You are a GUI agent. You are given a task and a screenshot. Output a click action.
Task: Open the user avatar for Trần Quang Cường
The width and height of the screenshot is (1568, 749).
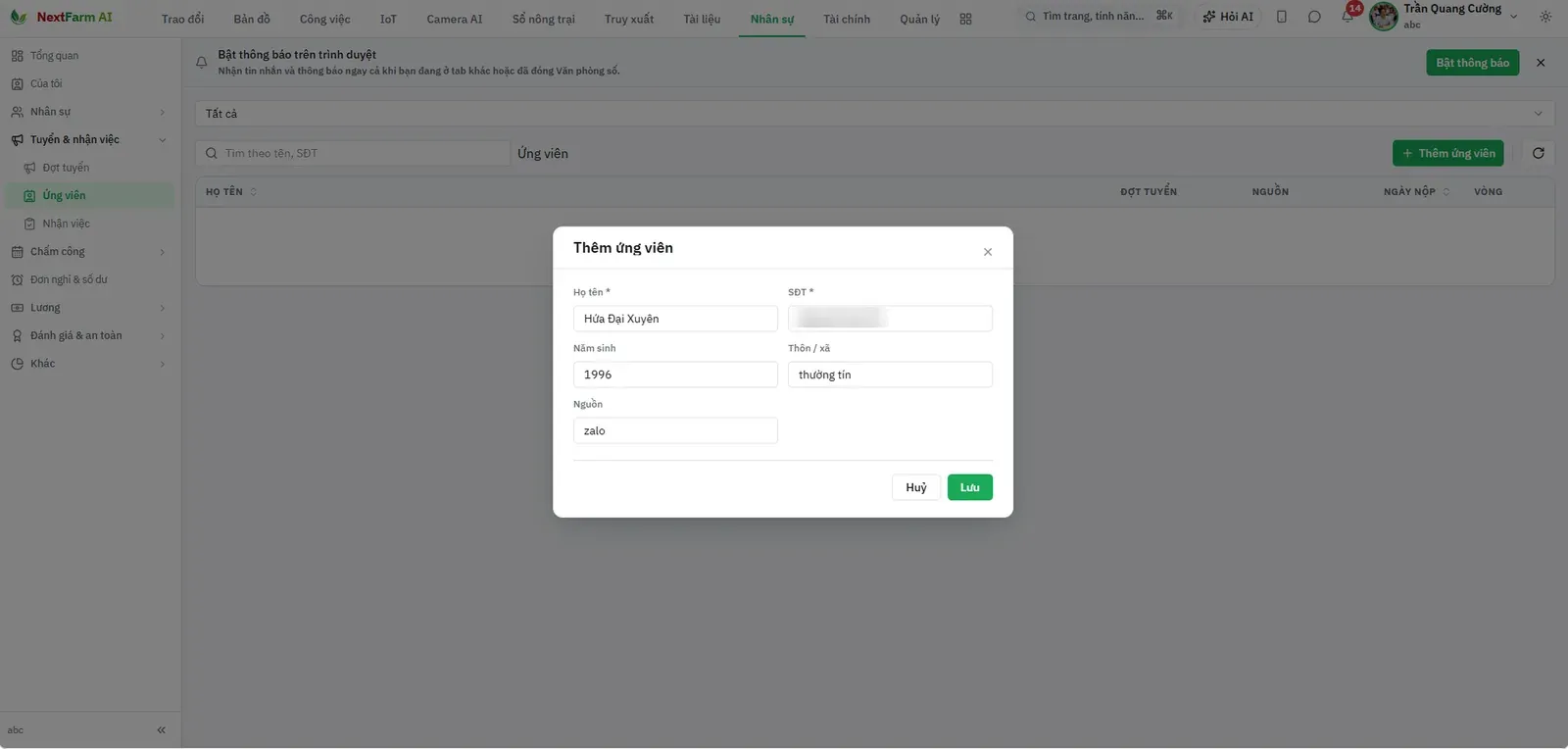pos(1383,17)
